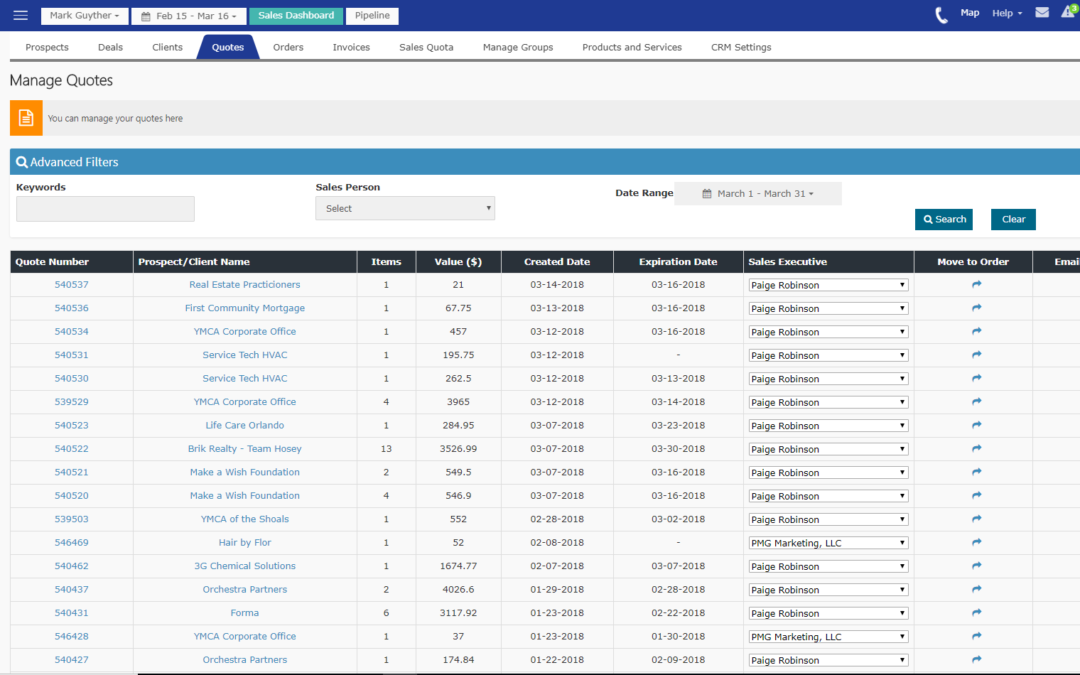Open the notifications bell icon

[1068, 13]
